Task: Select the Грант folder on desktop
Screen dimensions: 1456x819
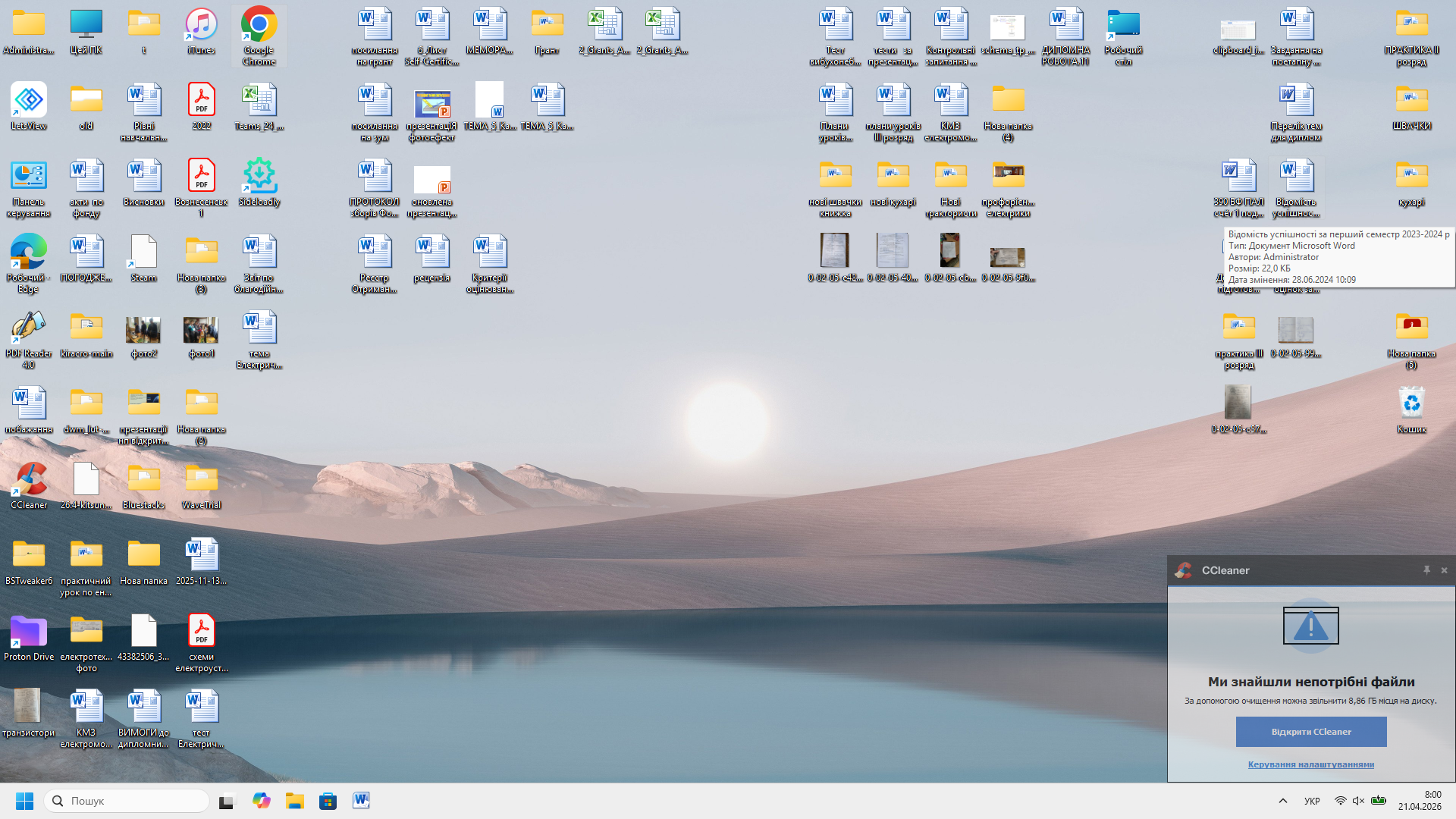Action: coord(547,30)
